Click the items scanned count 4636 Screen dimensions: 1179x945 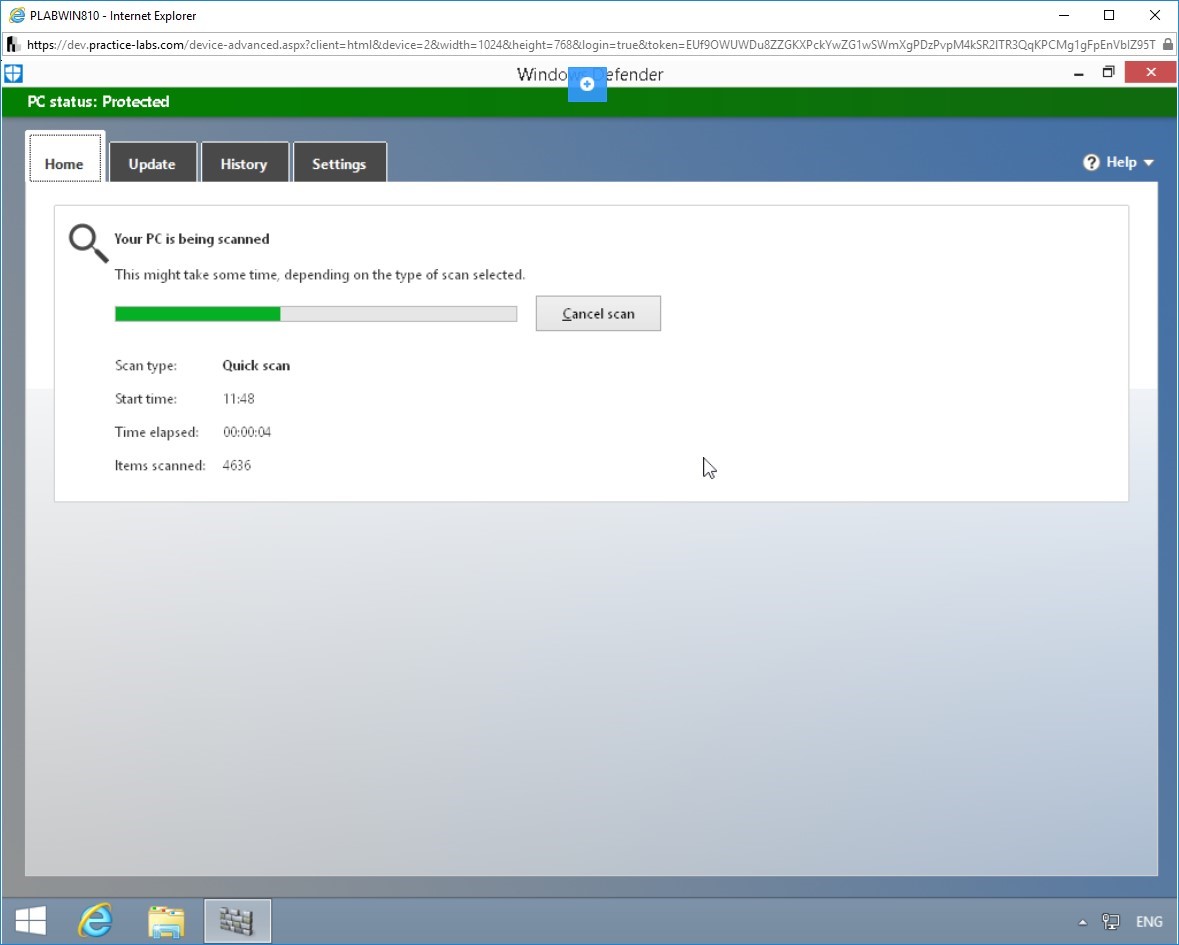(237, 465)
